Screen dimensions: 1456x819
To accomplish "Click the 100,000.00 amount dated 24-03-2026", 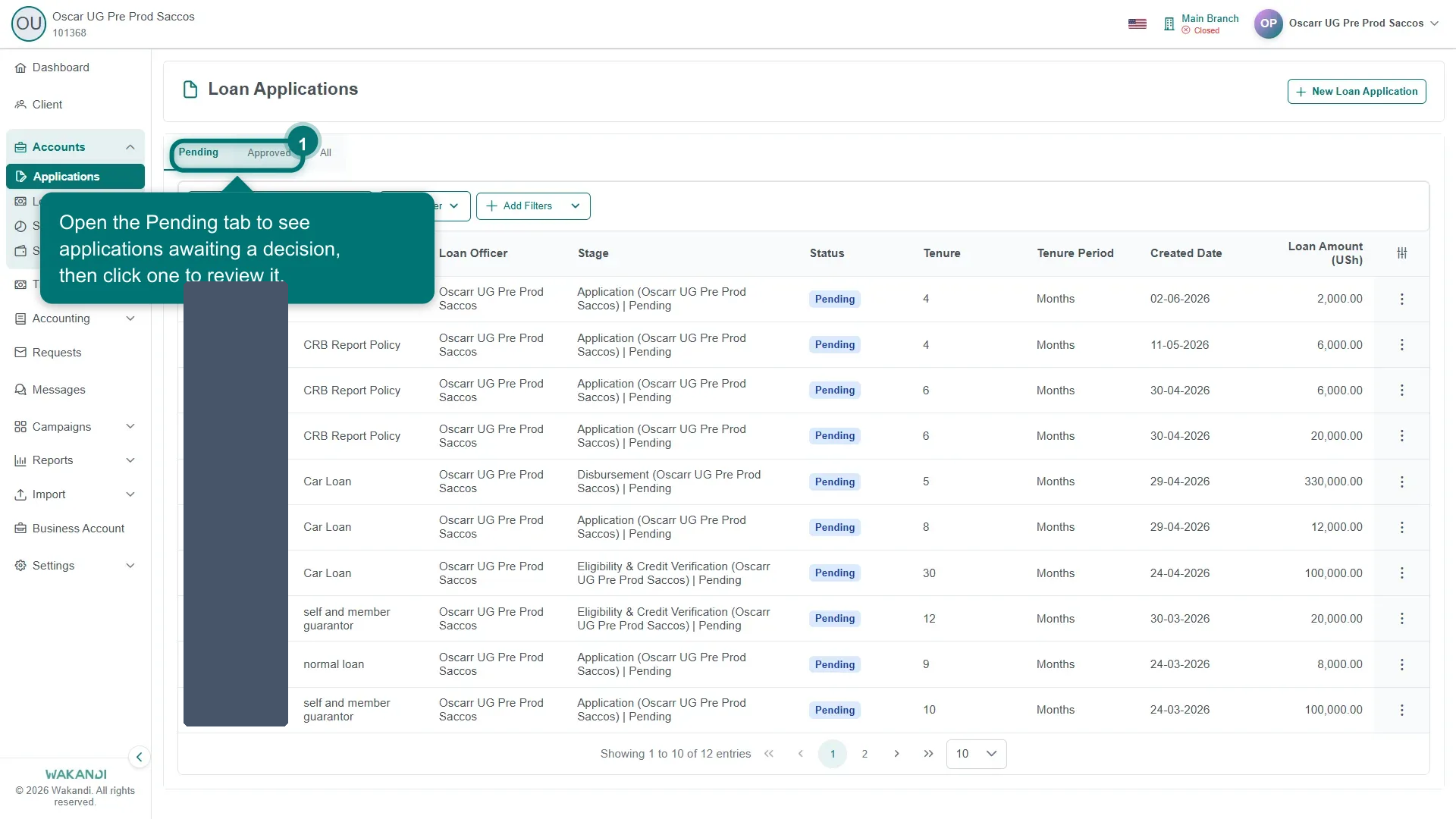I will 1333,710.
